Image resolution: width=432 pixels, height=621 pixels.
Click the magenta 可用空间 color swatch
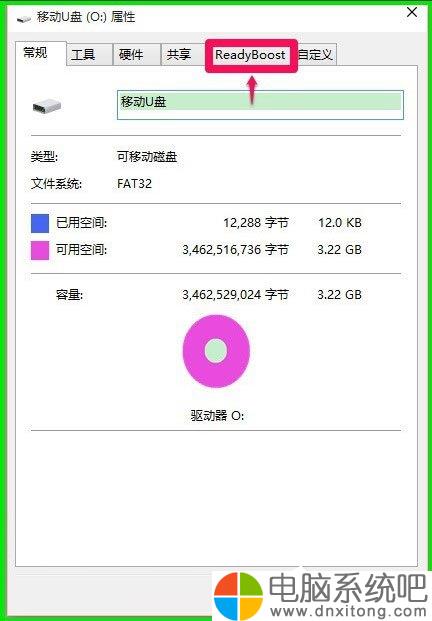tap(40, 250)
